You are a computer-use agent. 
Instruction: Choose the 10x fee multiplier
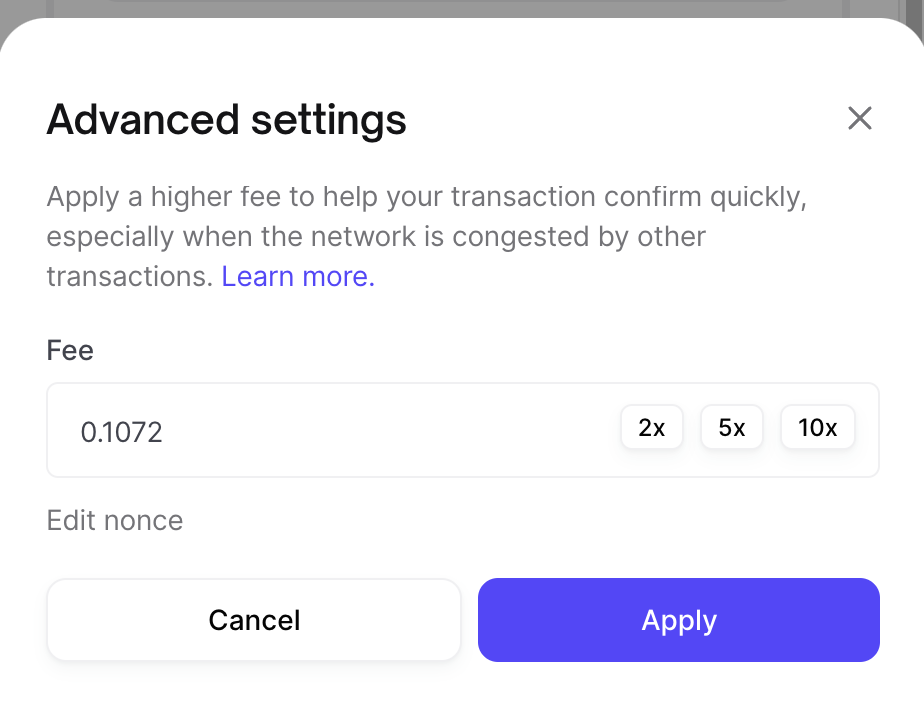(x=817, y=427)
